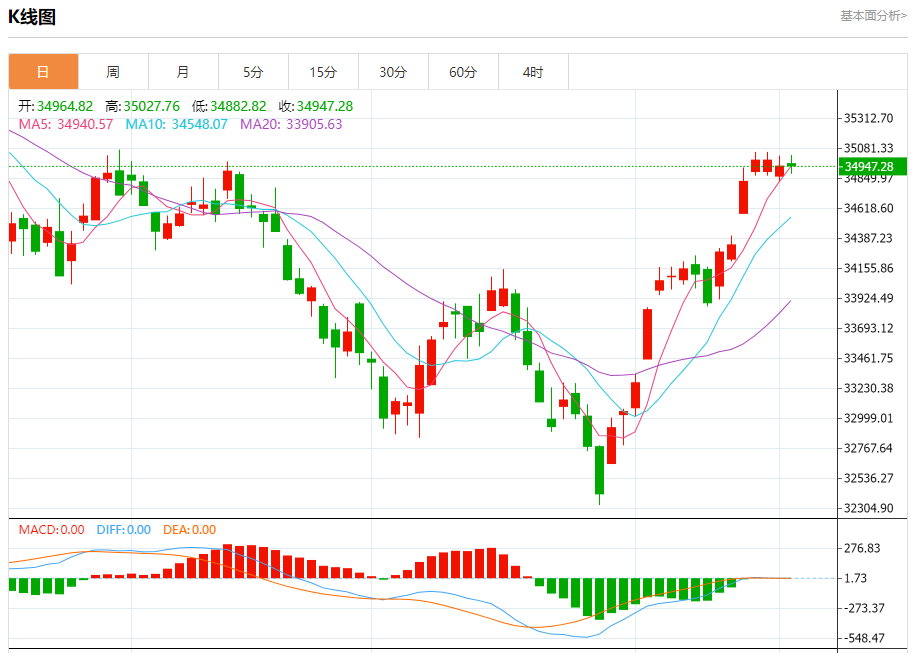914x653 pixels.
Task: Switch to the 周 weekly tab
Action: (x=113, y=72)
